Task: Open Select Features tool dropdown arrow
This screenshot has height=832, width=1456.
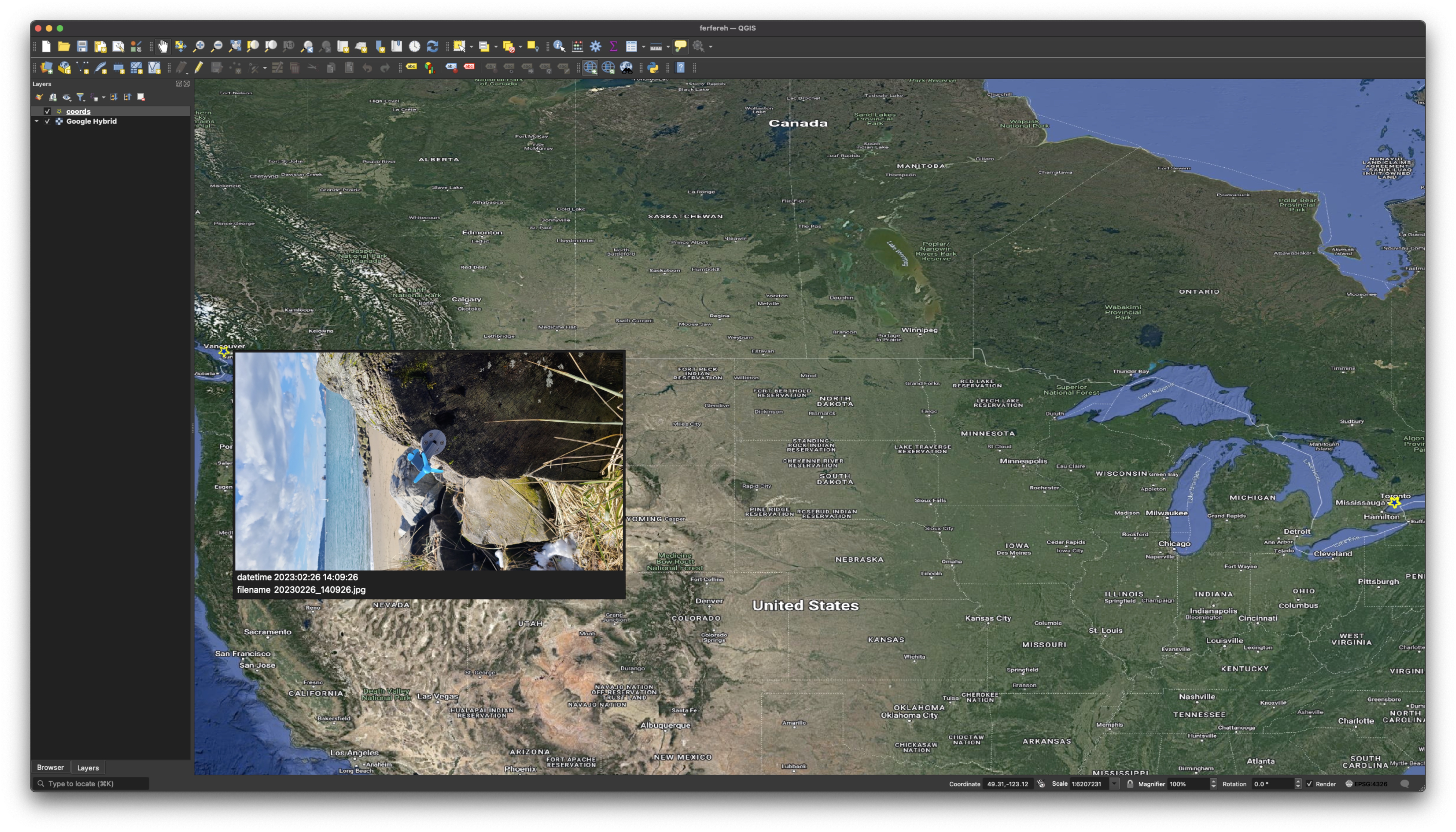Action: (471, 47)
